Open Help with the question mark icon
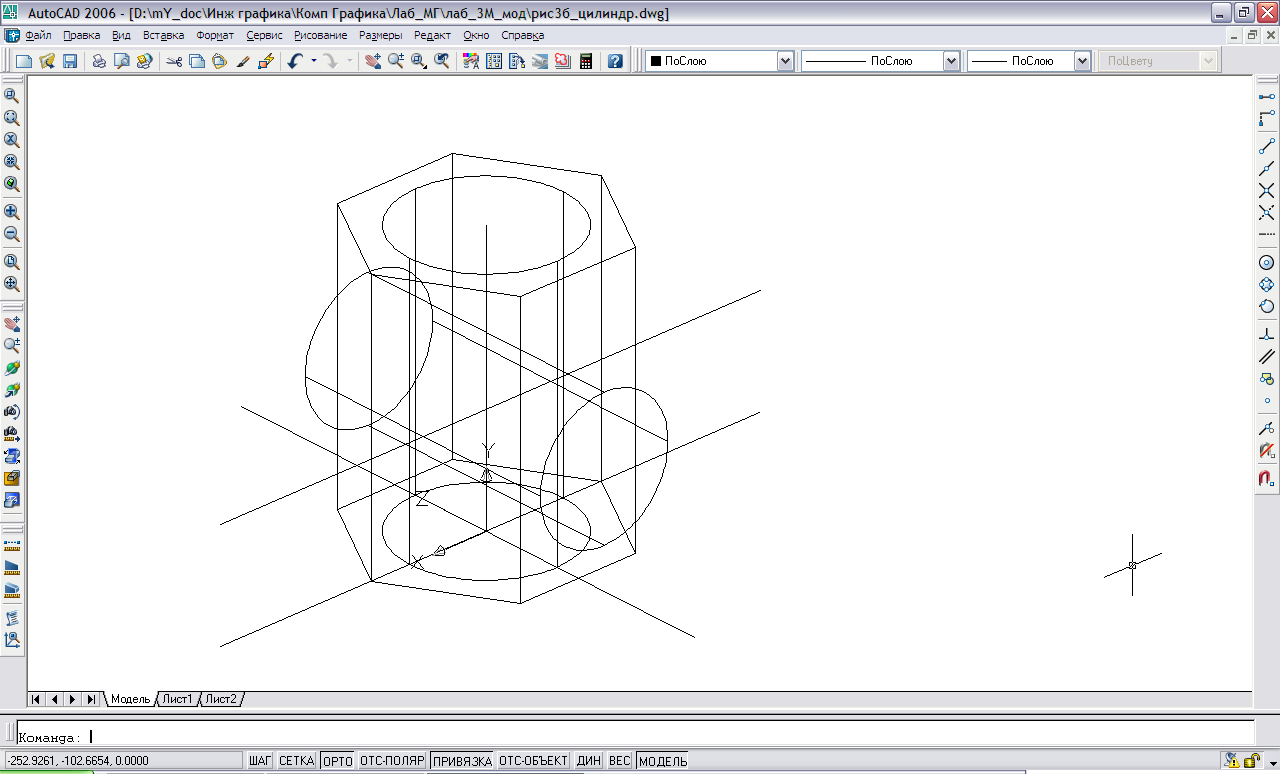The width and height of the screenshot is (1280, 774). coord(615,61)
